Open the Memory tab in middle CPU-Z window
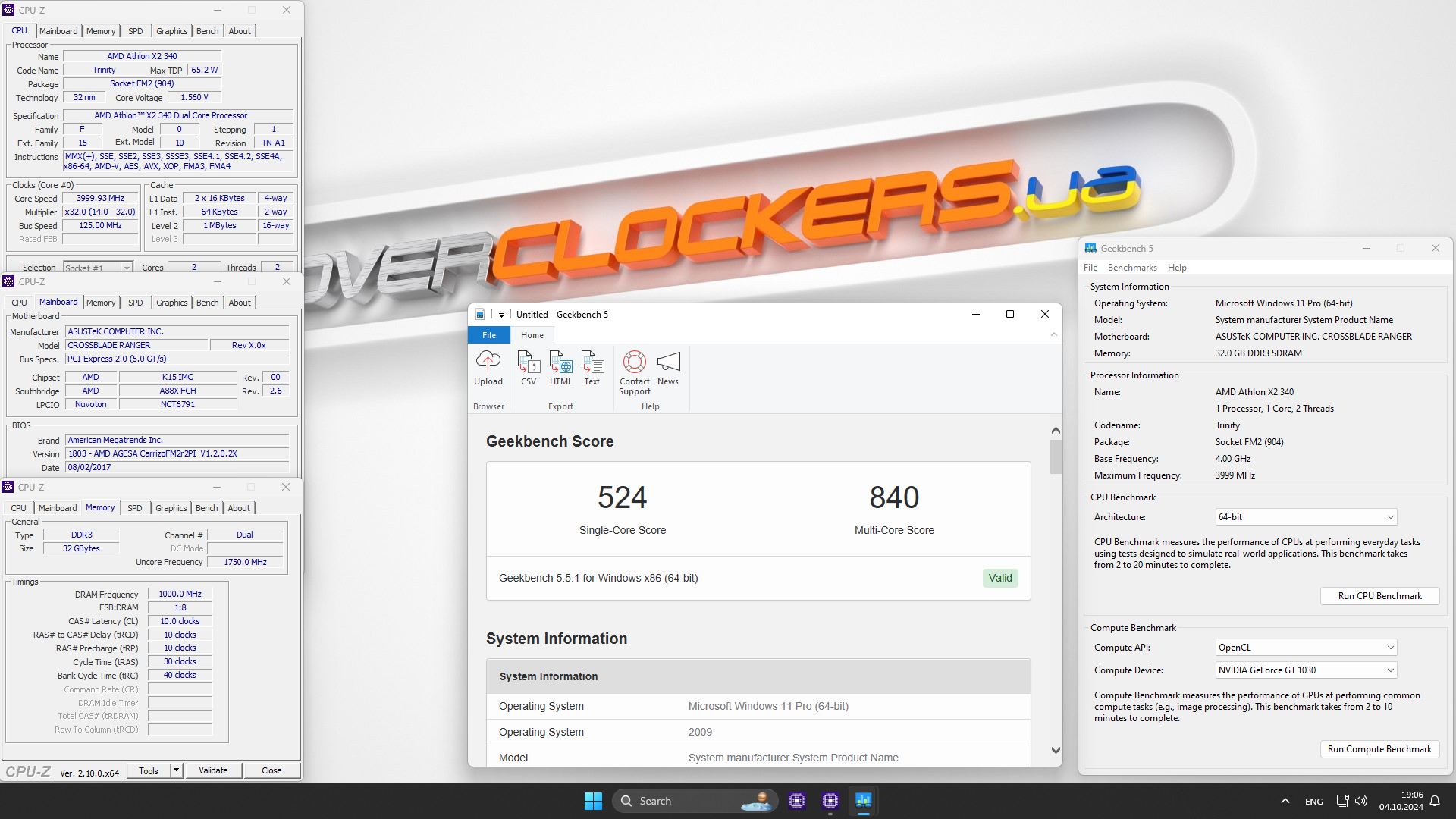This screenshot has width=1456, height=819. pyautogui.click(x=101, y=303)
